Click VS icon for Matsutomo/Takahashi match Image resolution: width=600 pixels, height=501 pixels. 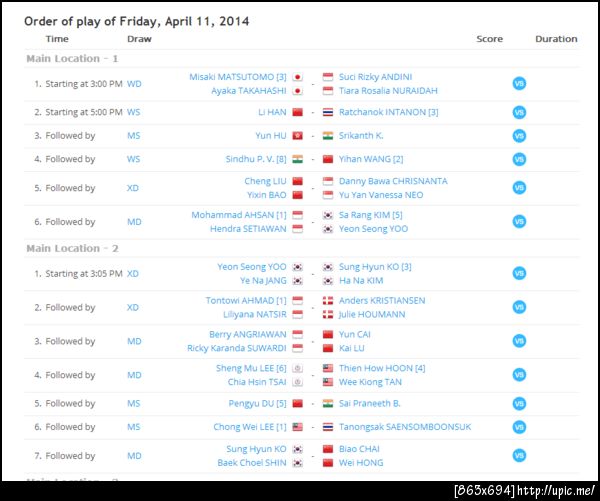click(518, 83)
